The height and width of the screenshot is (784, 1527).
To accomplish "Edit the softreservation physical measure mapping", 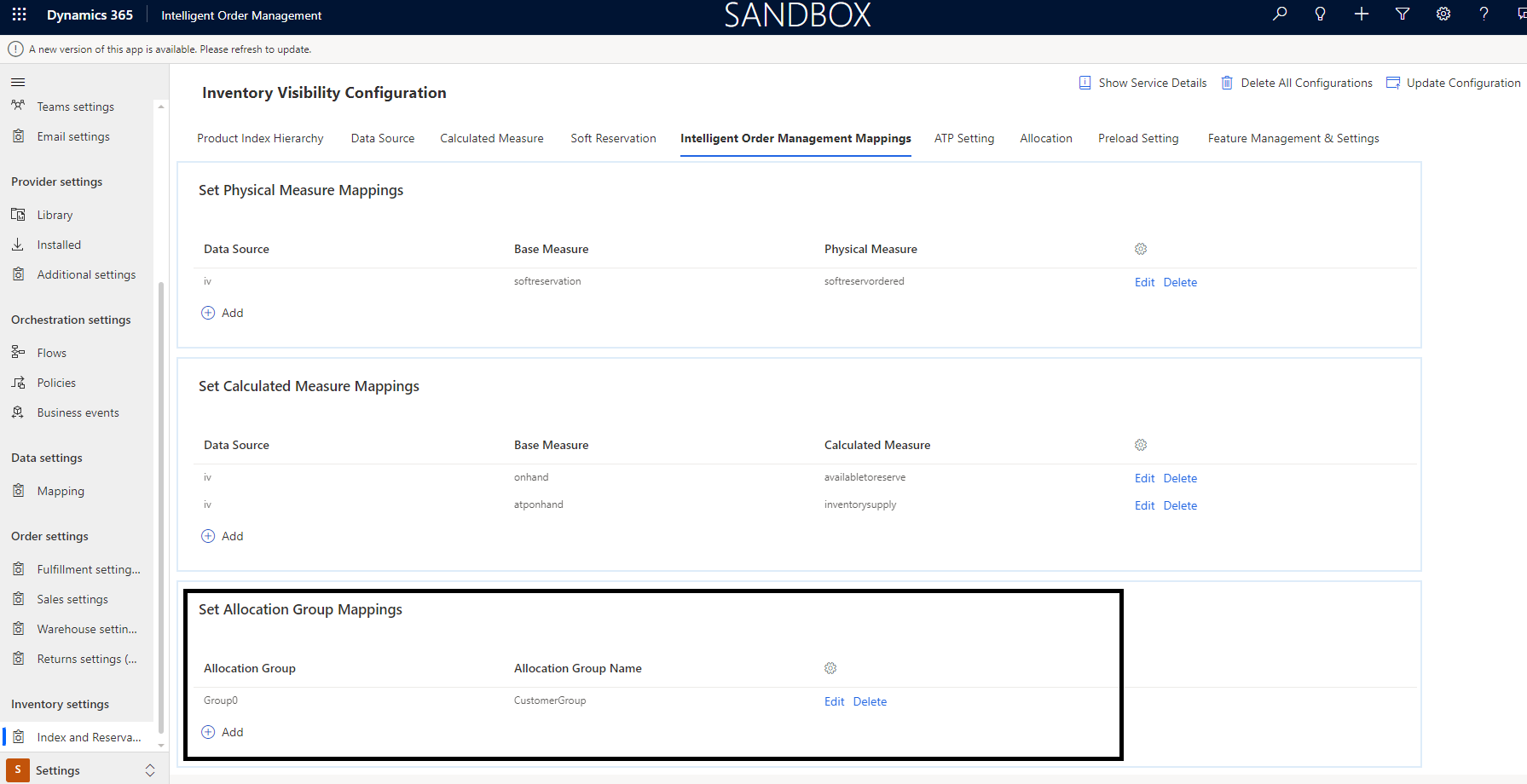I will (1144, 282).
